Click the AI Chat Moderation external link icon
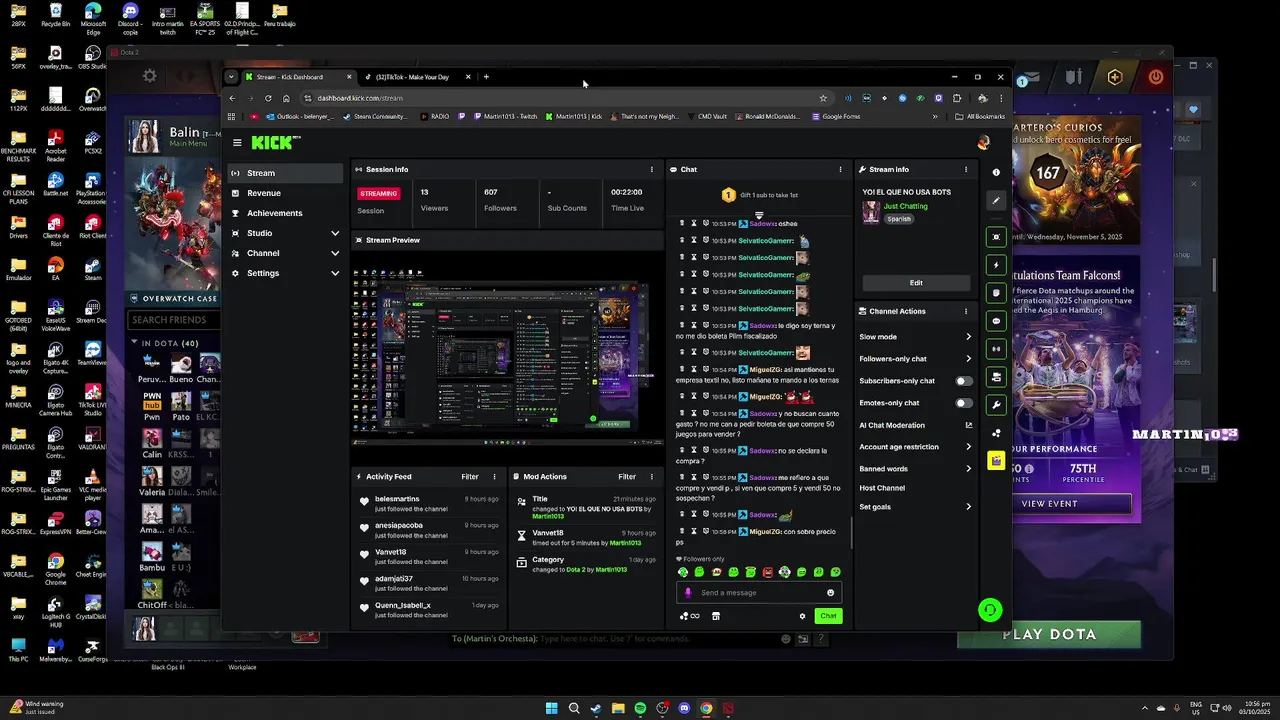Image resolution: width=1280 pixels, height=720 pixels. [x=968, y=425]
